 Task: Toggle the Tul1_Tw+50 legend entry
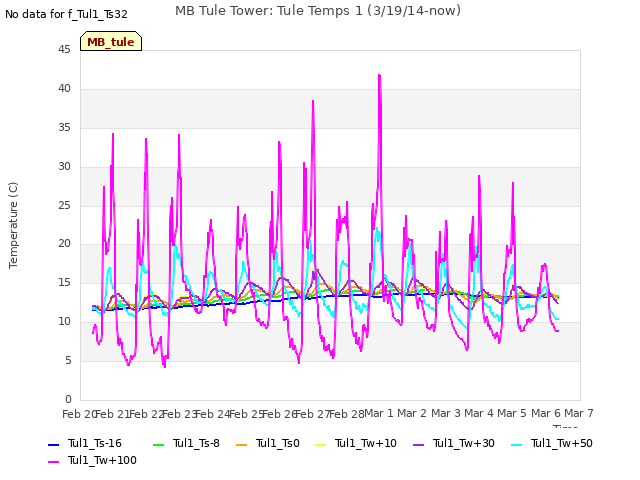tap(552, 443)
